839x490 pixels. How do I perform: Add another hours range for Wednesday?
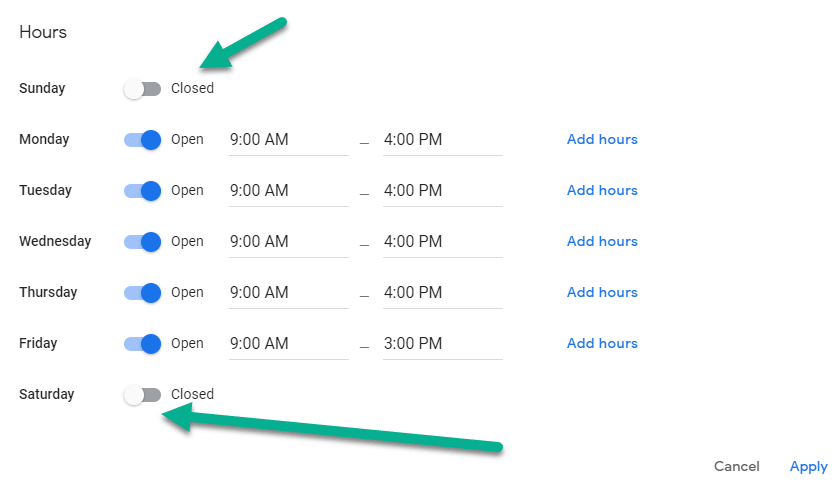pos(602,242)
